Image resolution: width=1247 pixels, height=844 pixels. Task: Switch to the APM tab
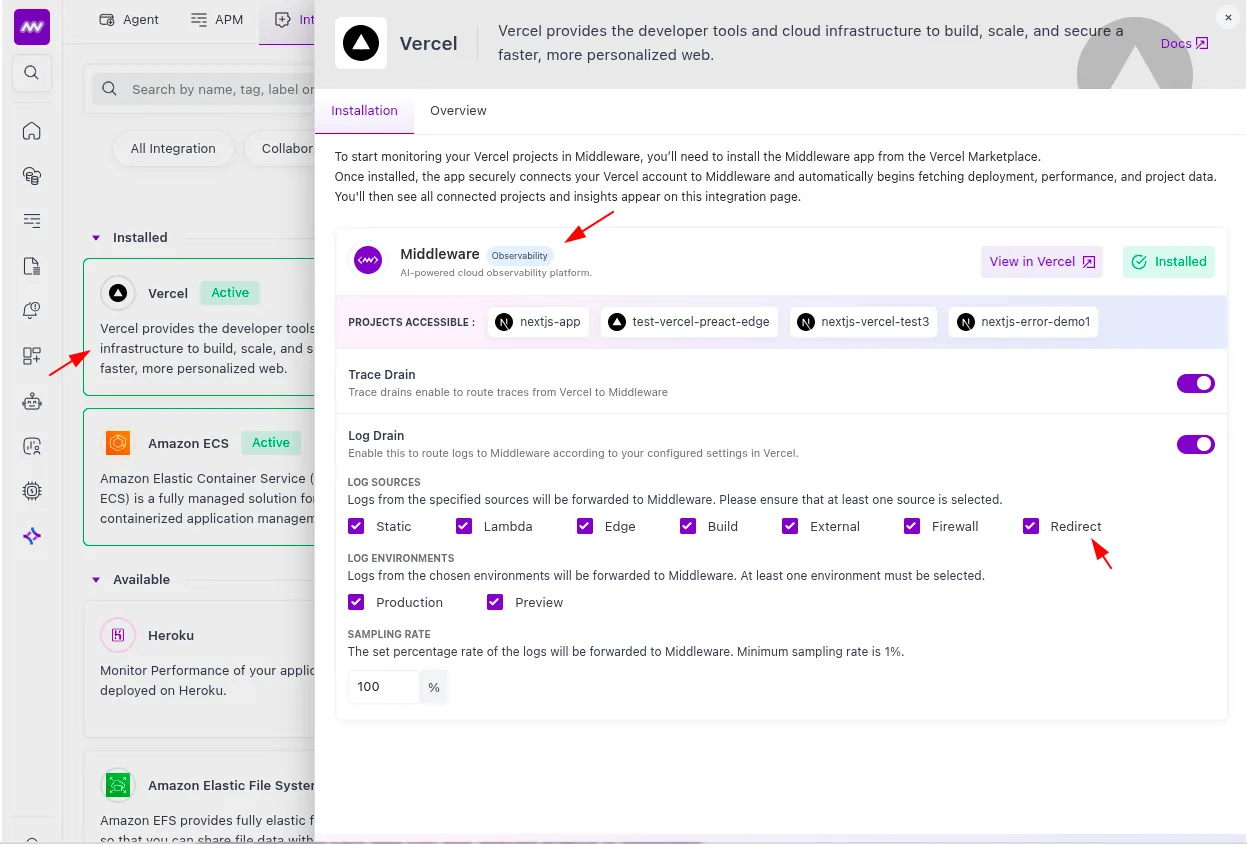click(x=217, y=20)
